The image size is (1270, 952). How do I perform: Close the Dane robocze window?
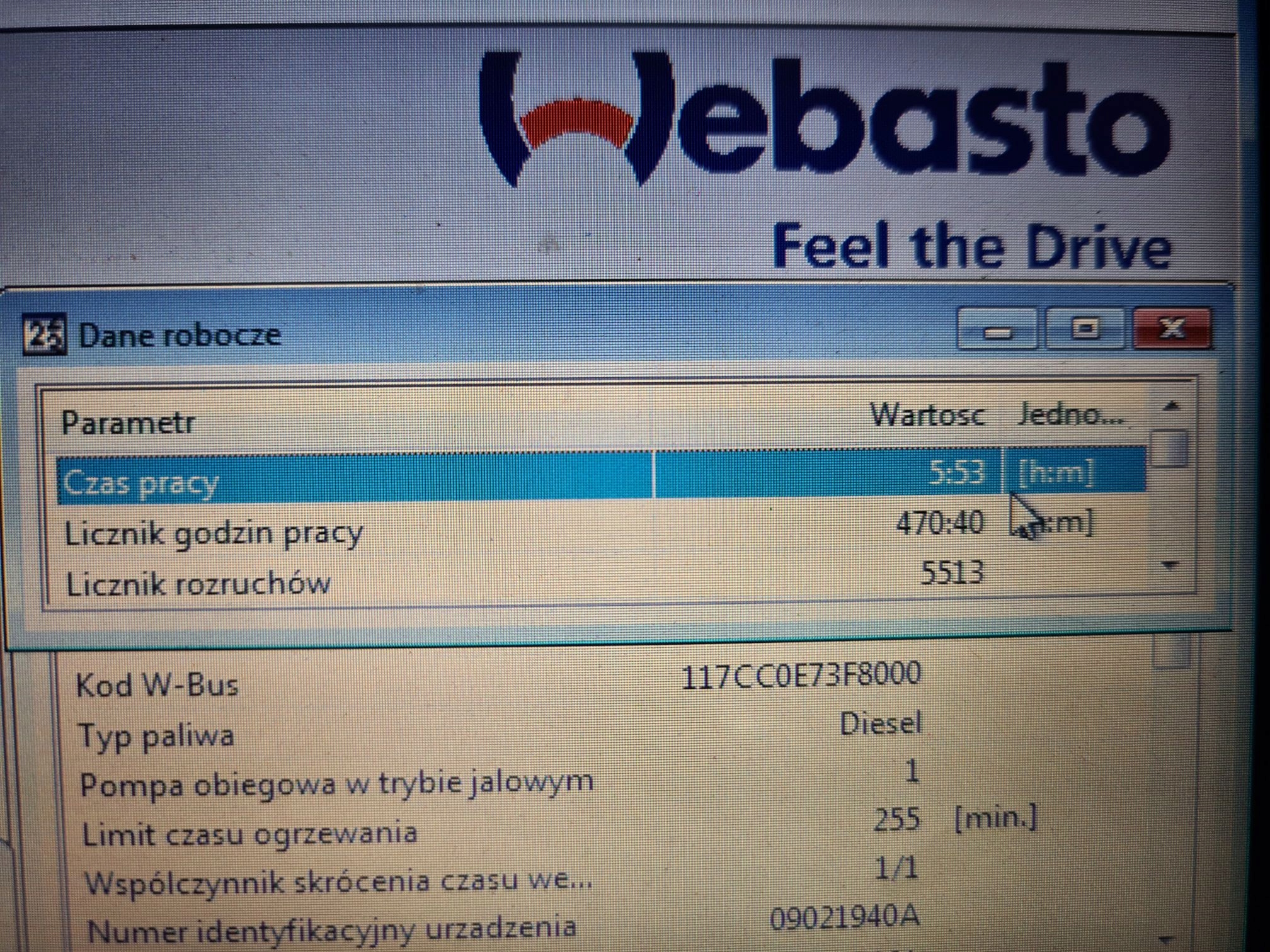point(1172,327)
